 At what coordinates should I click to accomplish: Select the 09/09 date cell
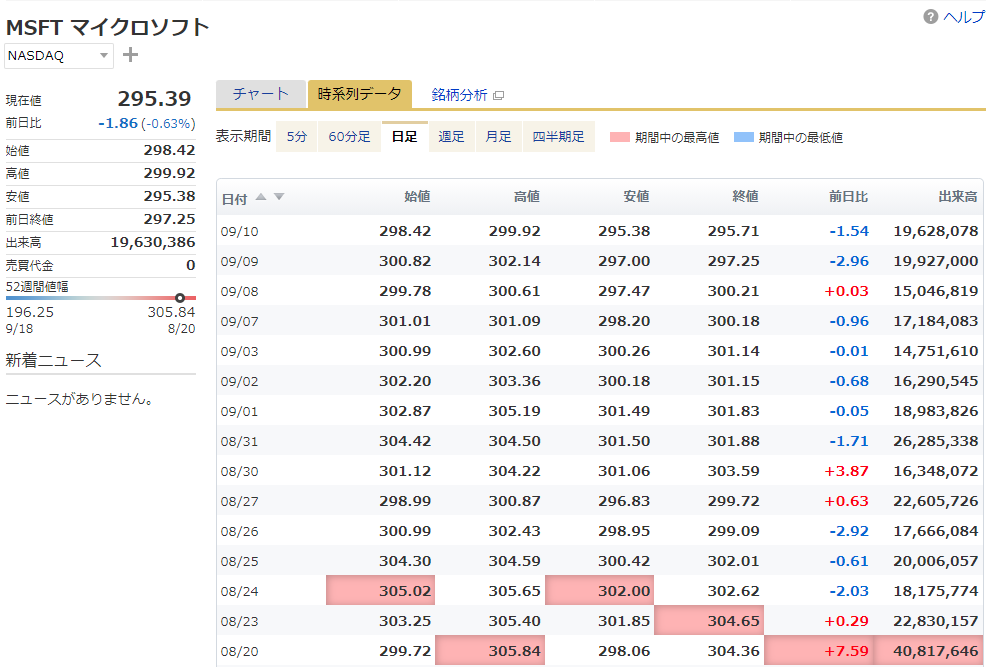[x=239, y=262]
